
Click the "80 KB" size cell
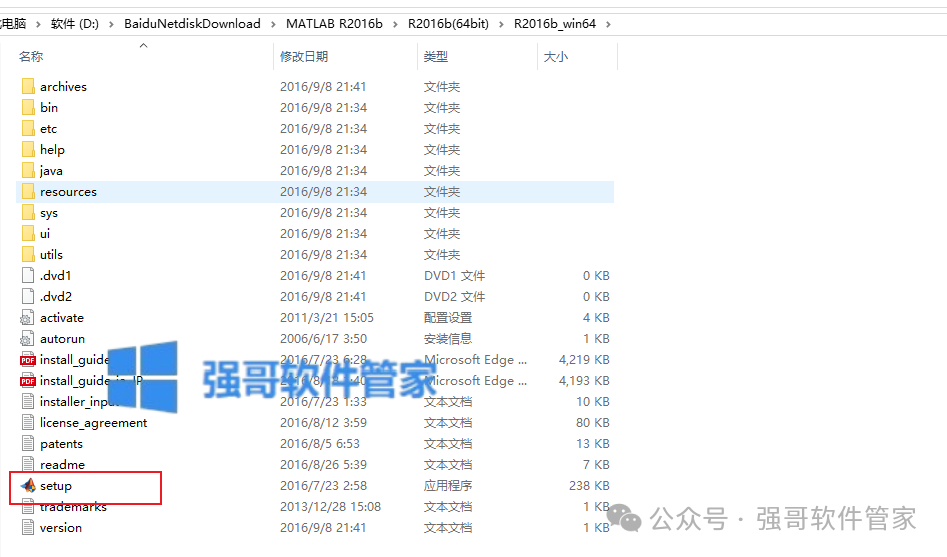(592, 422)
